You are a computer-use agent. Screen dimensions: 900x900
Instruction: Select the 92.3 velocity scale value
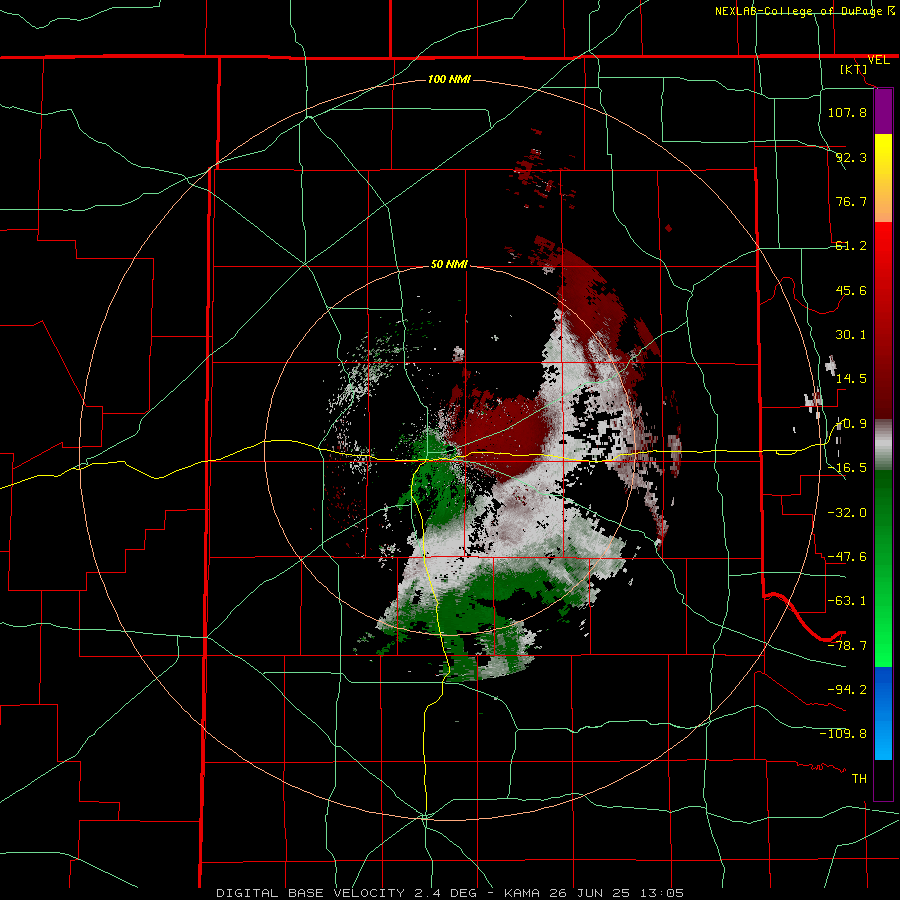851,157
